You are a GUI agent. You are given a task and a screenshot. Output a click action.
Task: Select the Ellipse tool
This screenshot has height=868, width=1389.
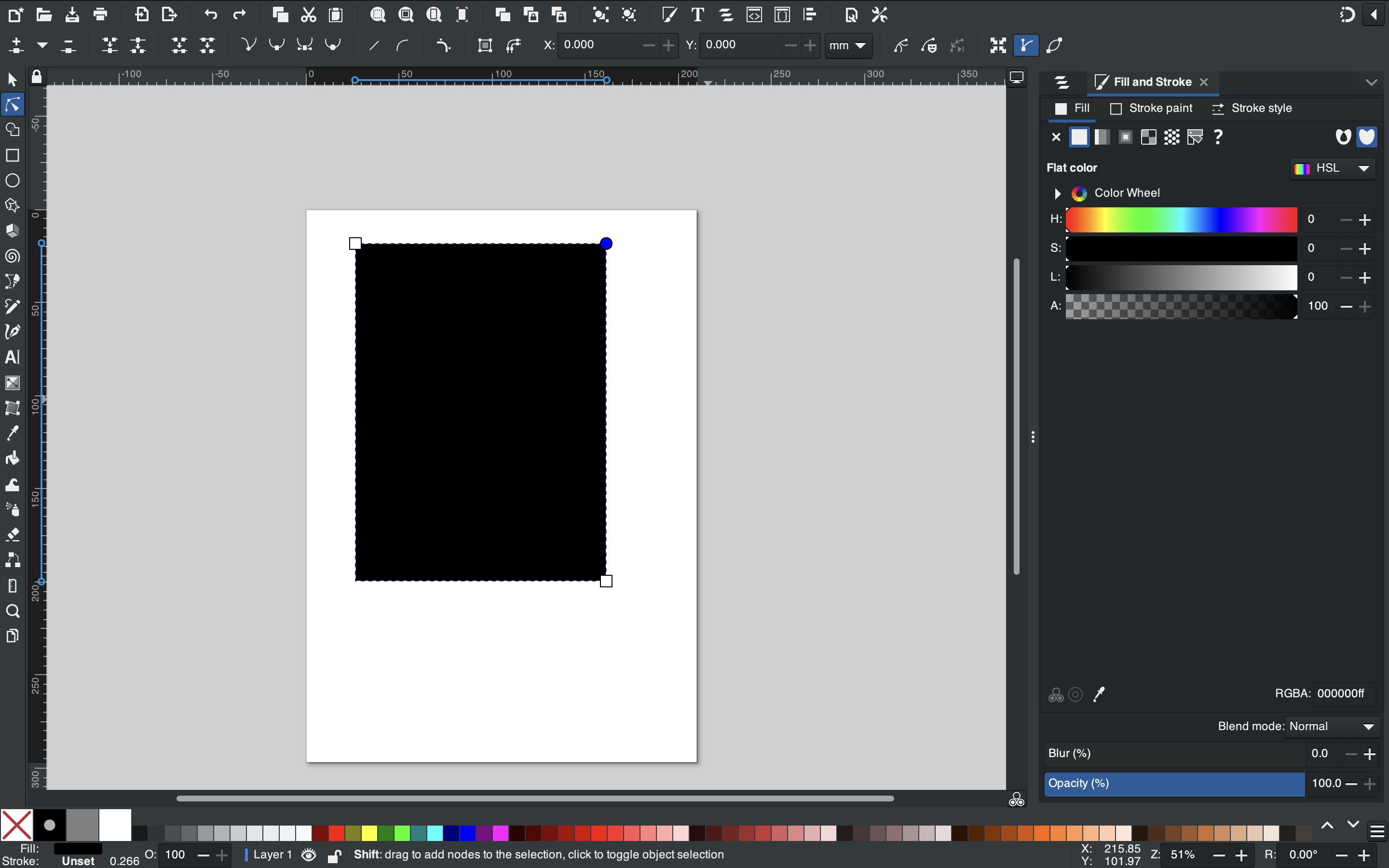click(13, 181)
